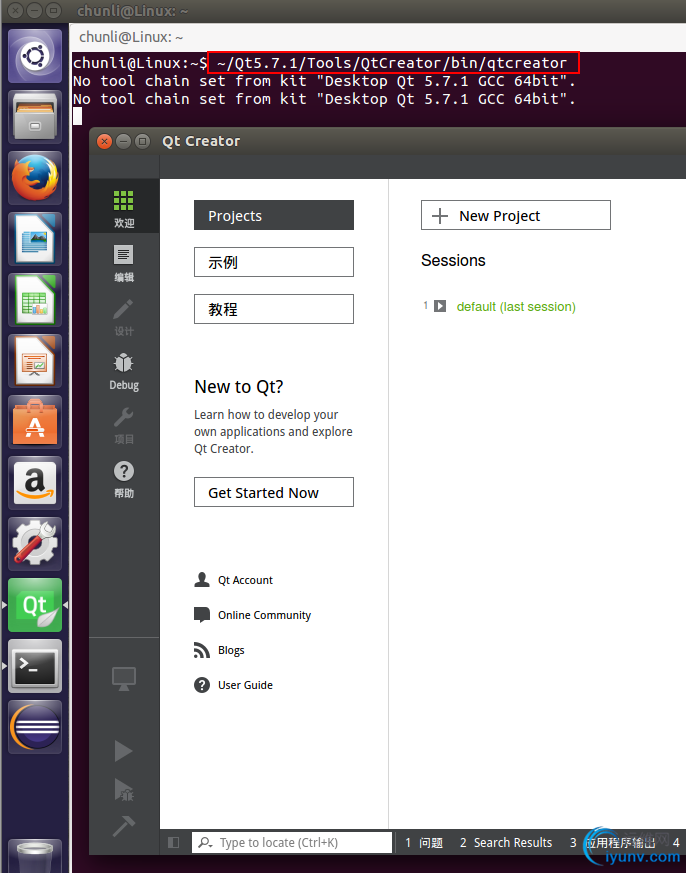Screen dimensions: 686x873
Task: Open LibreOffice Calc from launcher
Action: [35, 300]
